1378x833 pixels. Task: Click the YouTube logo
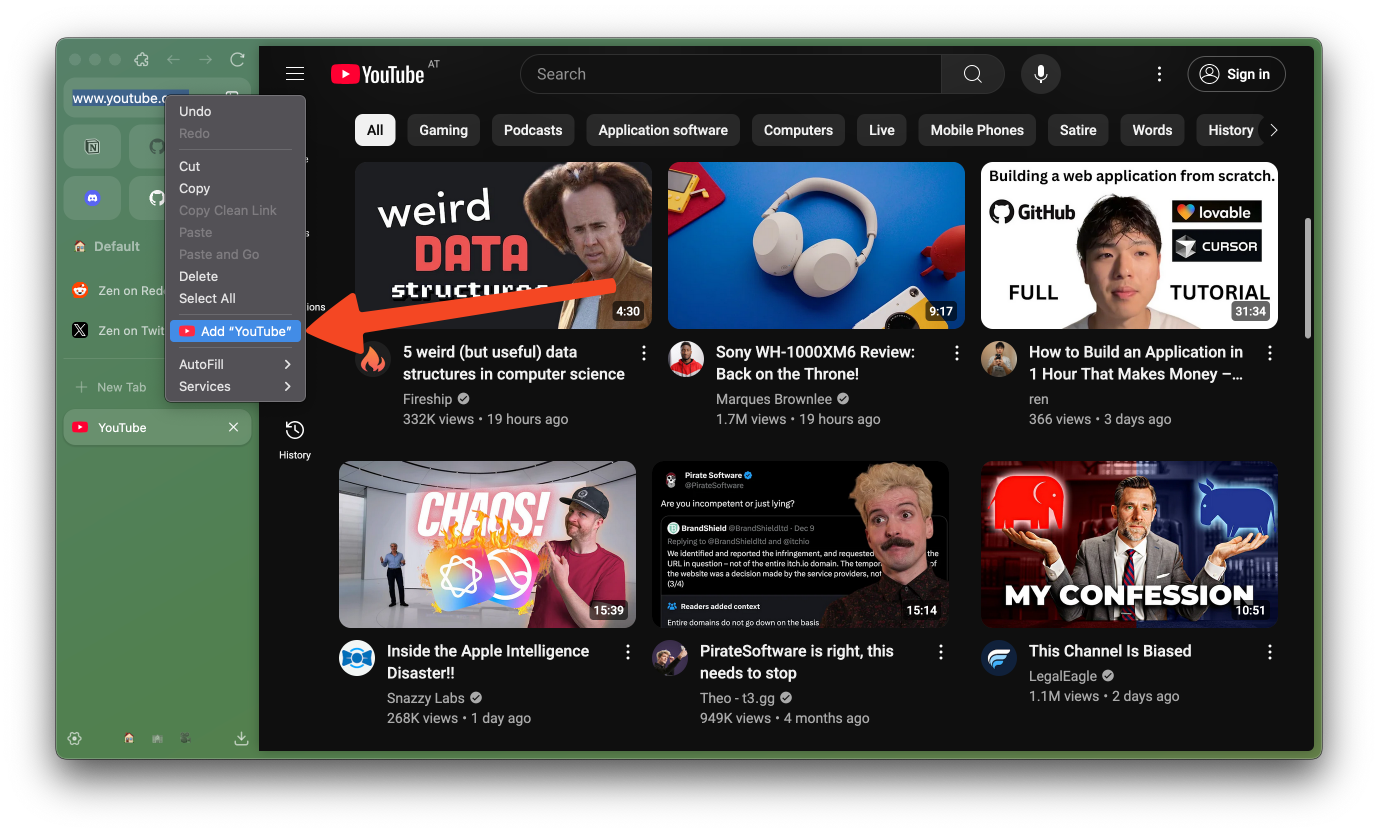coord(377,74)
